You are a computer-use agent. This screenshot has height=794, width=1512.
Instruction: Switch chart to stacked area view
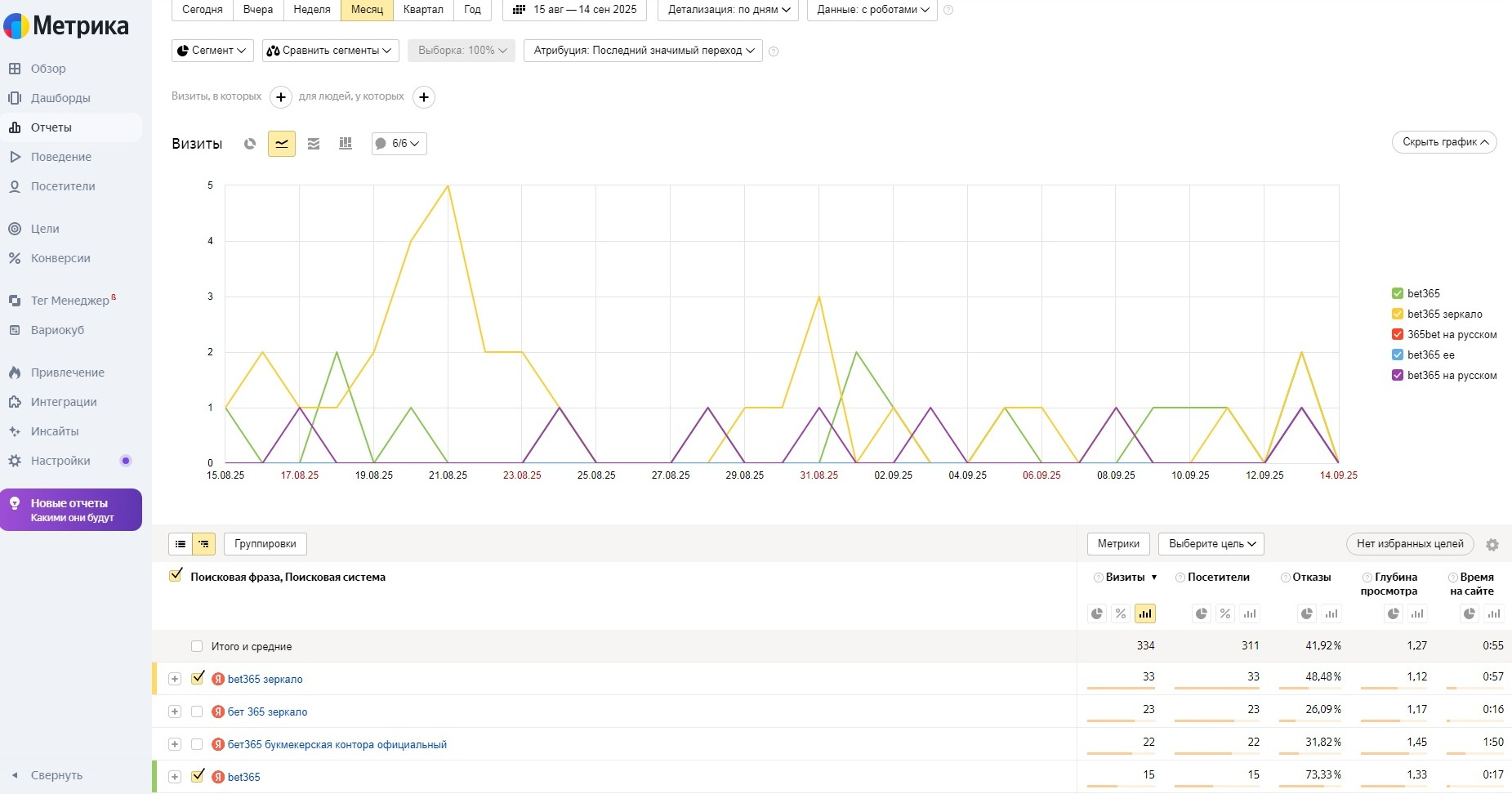pyautogui.click(x=314, y=144)
